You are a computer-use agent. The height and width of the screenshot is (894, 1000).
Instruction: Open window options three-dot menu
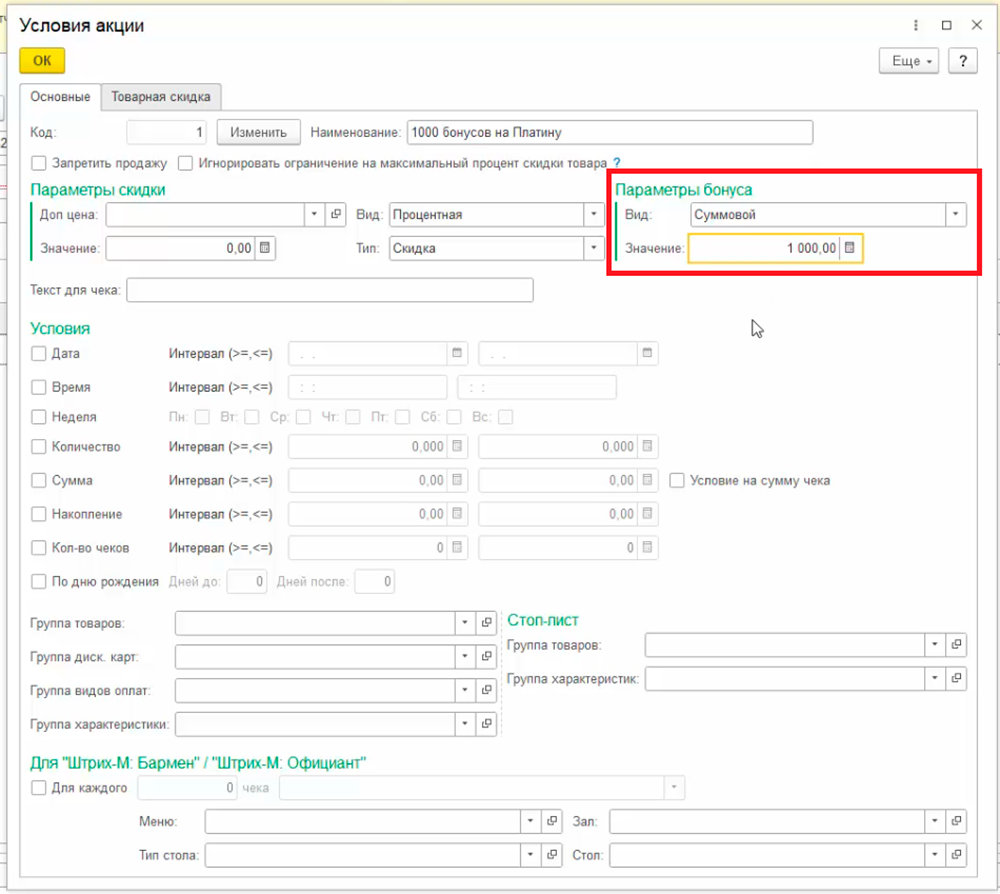pos(915,26)
